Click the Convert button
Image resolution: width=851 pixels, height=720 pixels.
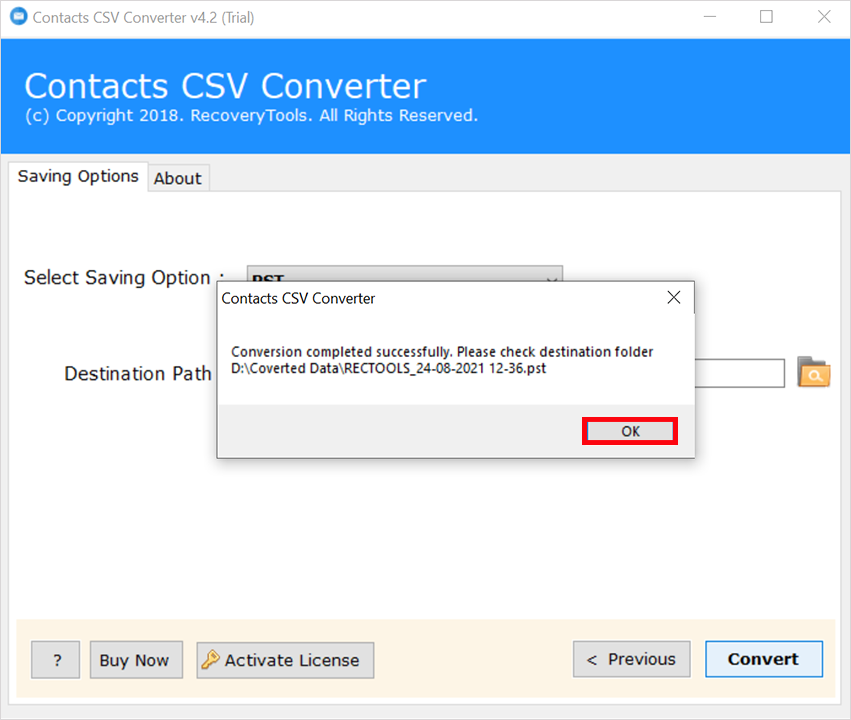pos(764,659)
